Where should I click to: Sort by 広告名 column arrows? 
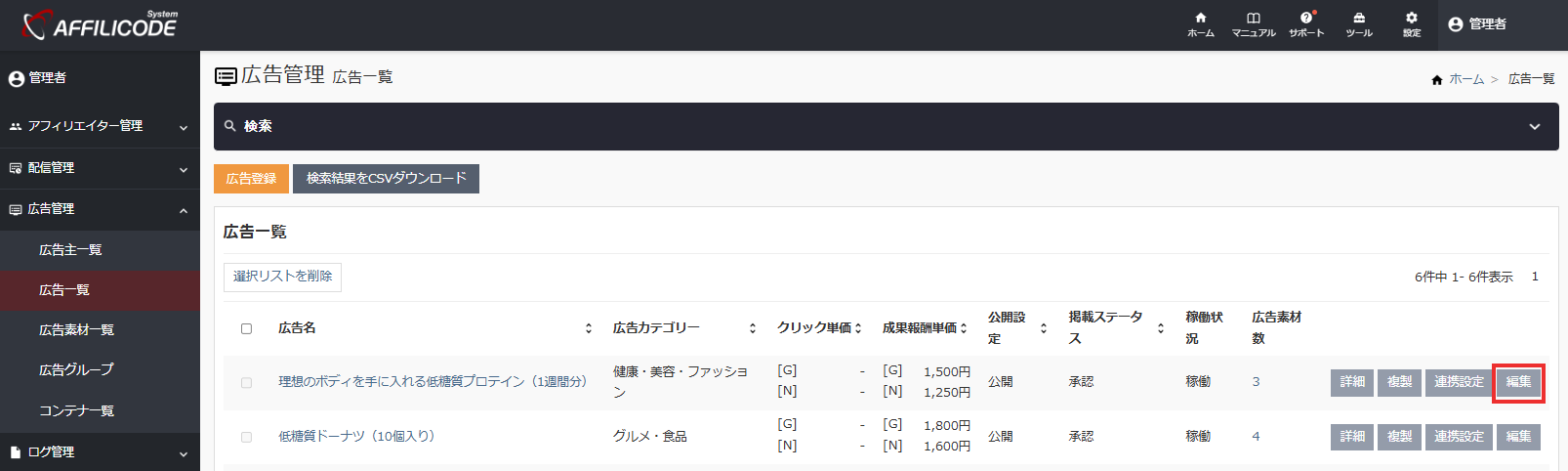[x=588, y=328]
